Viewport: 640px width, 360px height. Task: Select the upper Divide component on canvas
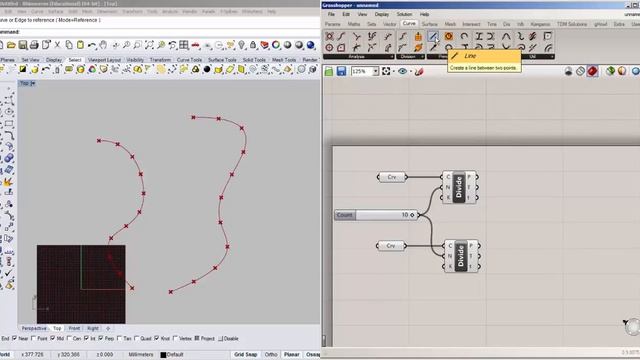coord(459,187)
